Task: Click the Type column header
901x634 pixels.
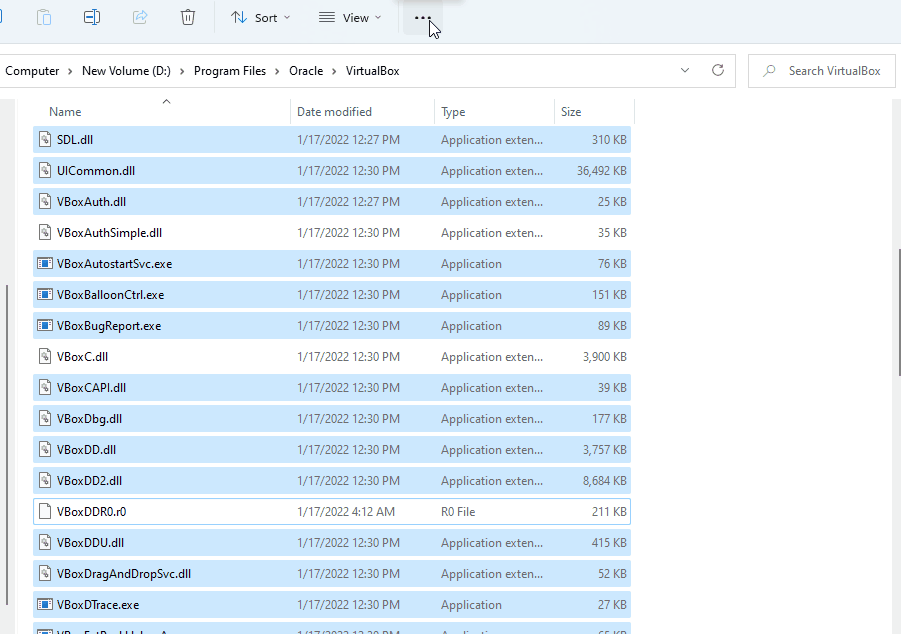Action: [x=453, y=112]
